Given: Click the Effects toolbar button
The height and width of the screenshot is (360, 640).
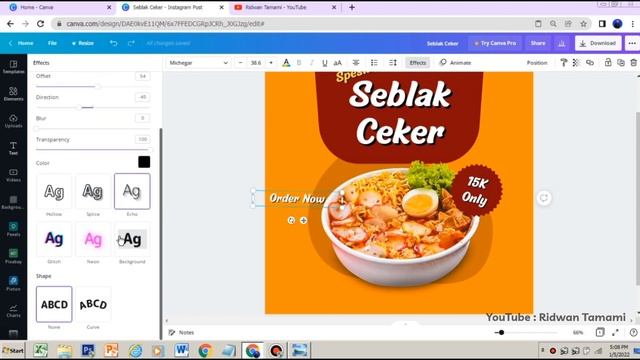Looking at the screenshot, I should coord(418,62).
